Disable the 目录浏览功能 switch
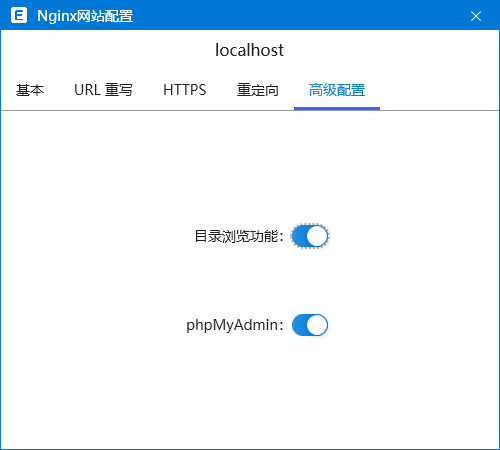The image size is (500, 450). 310,236
